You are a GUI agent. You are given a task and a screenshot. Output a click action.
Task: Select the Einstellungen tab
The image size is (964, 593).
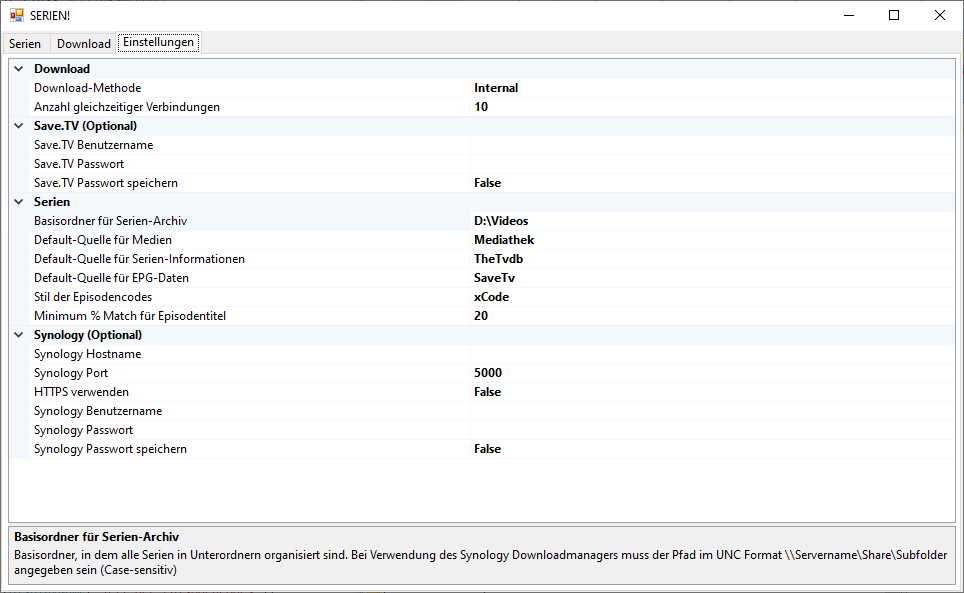point(158,43)
